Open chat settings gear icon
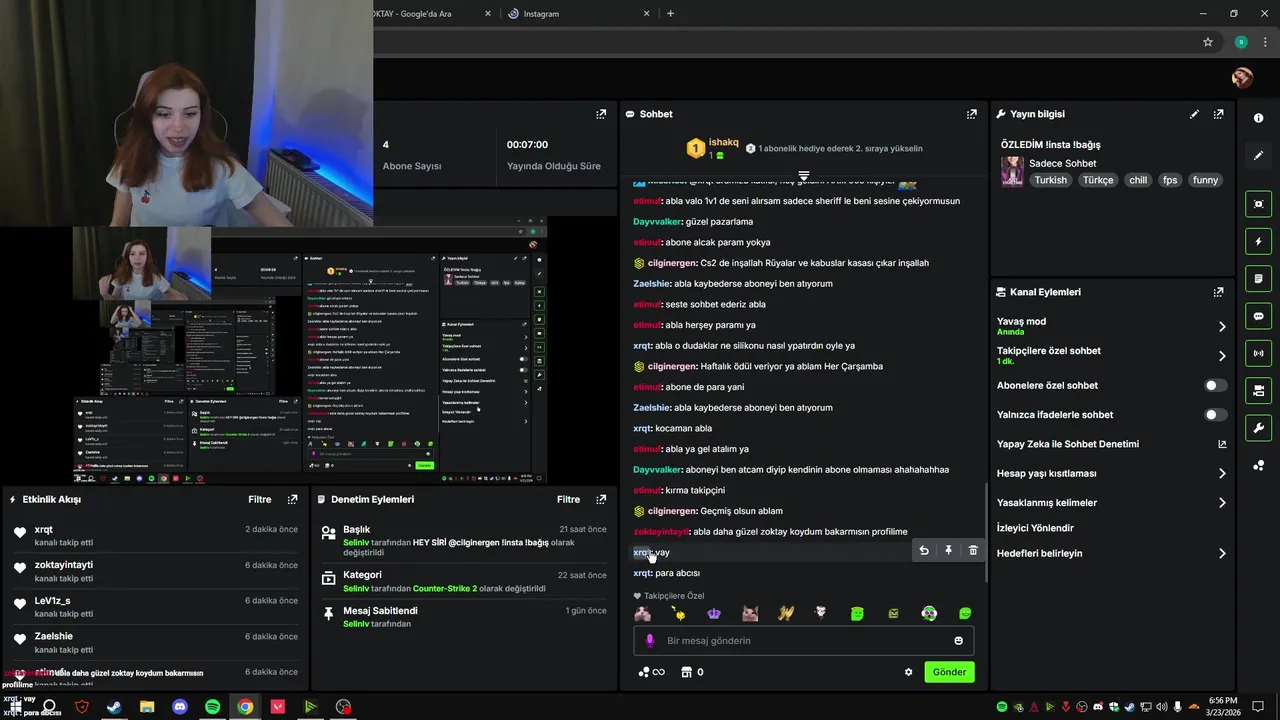Screen dimensions: 1280x720 tap(908, 672)
